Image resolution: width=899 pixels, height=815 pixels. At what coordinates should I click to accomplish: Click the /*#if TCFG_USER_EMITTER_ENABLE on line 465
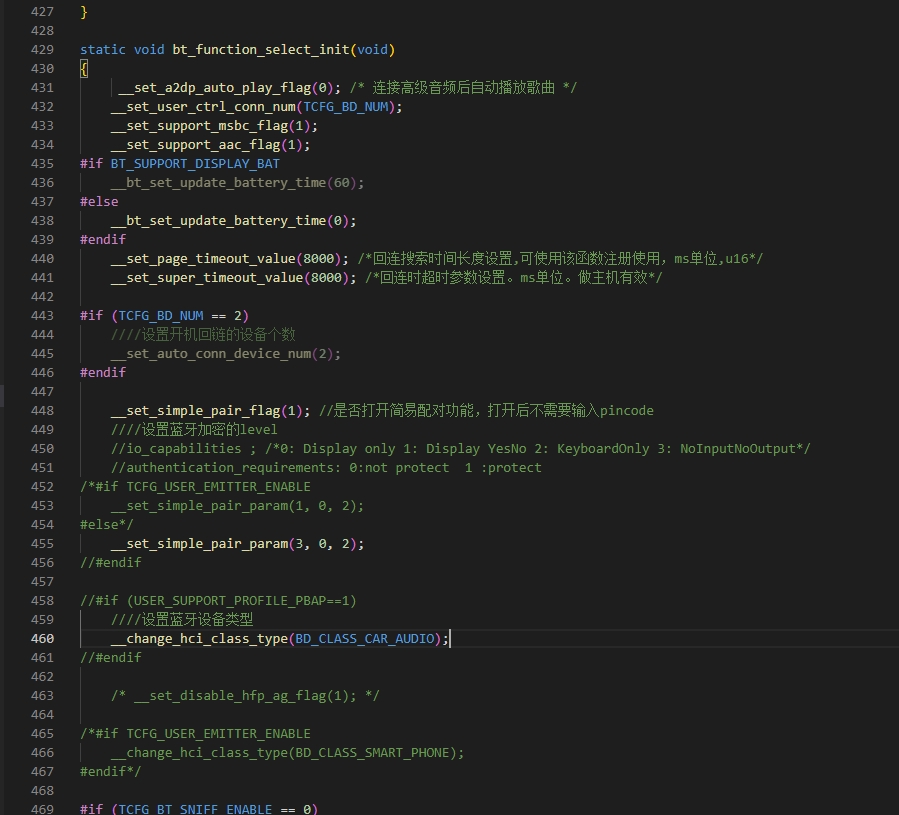click(x=196, y=734)
